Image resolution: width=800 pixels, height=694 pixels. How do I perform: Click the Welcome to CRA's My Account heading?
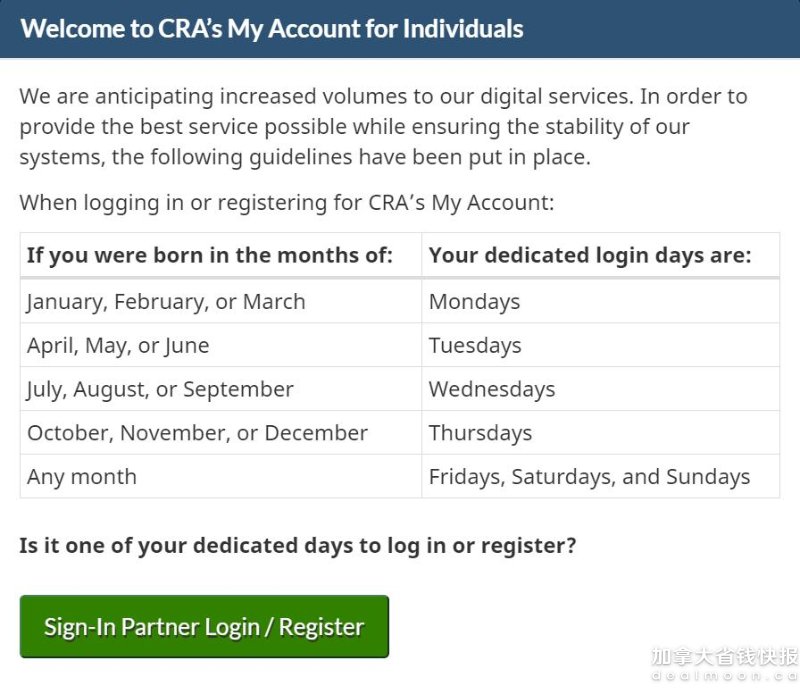(x=272, y=29)
